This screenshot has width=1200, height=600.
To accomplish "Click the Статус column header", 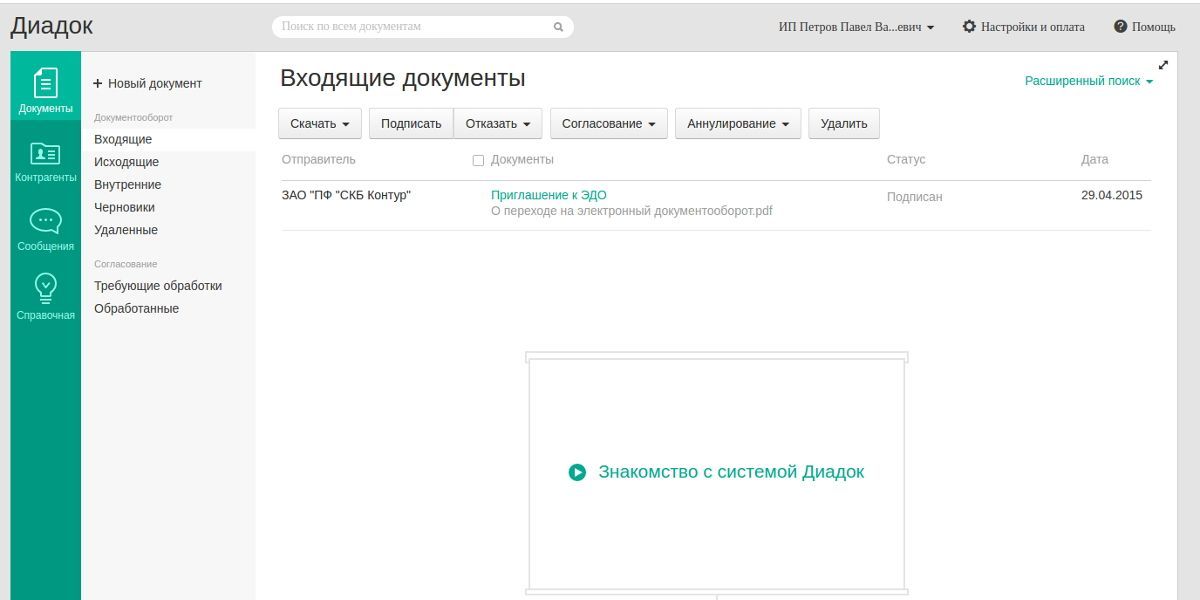I will pyautogui.click(x=906, y=160).
